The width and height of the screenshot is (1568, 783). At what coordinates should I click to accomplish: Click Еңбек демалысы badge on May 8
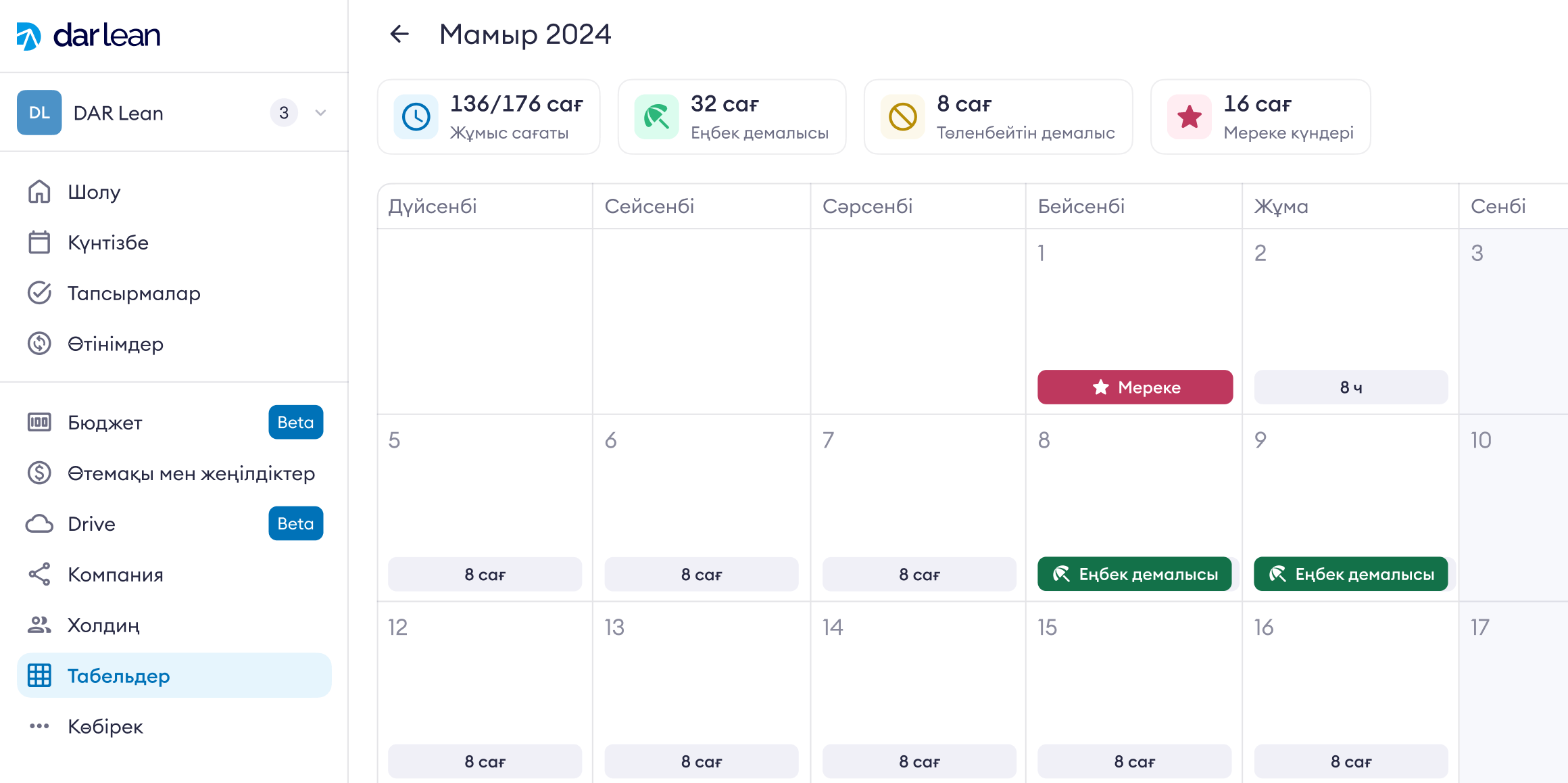[1135, 574]
